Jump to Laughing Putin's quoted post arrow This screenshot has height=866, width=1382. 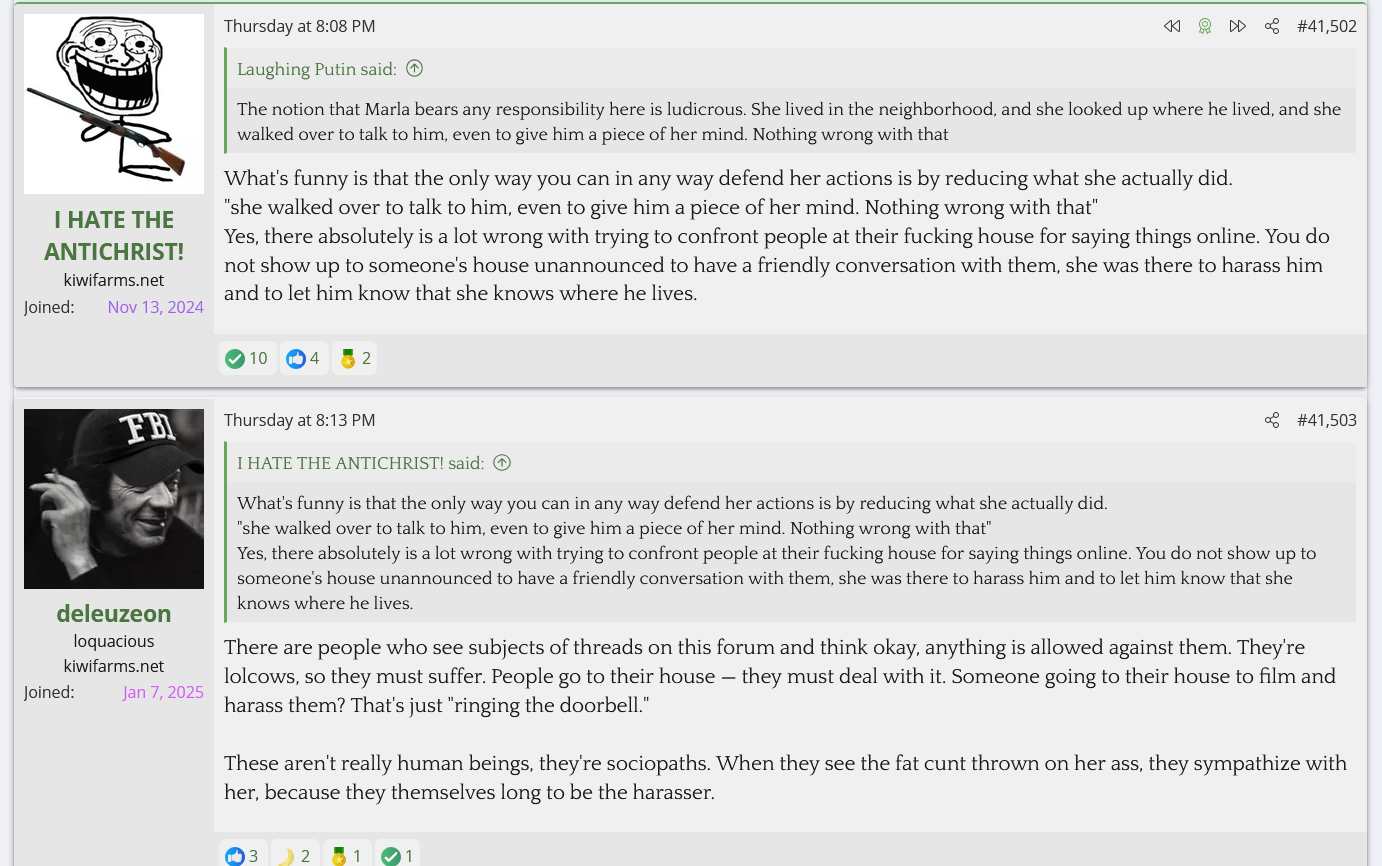click(415, 68)
